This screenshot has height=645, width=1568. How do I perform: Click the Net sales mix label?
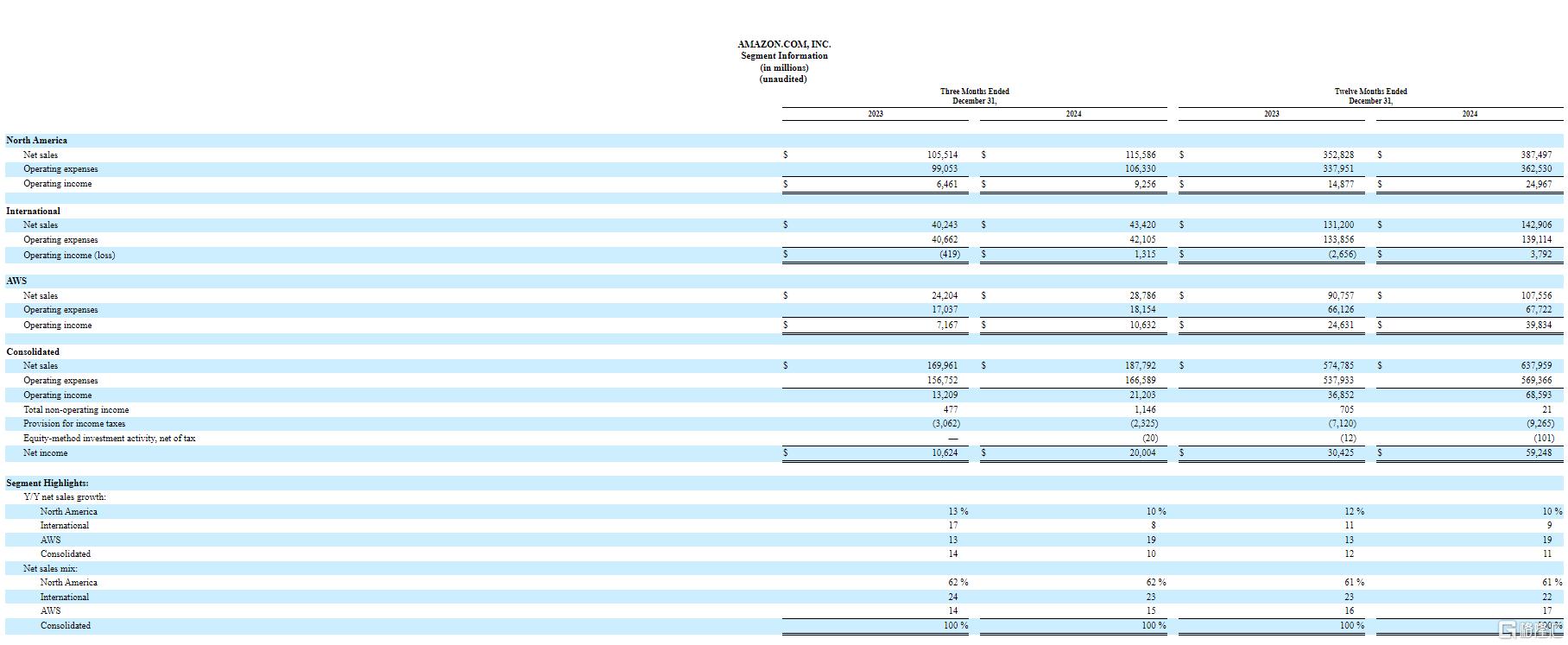pyautogui.click(x=50, y=568)
